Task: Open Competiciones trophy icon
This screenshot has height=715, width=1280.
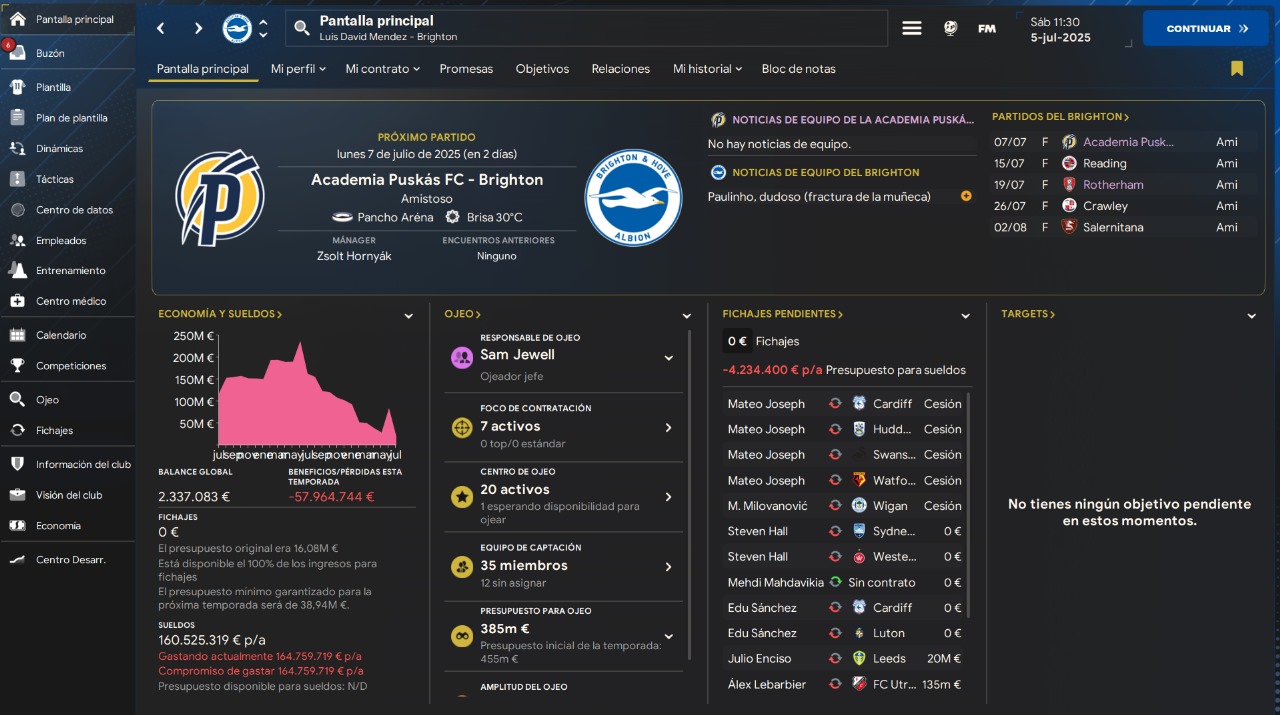Action: click(x=17, y=366)
